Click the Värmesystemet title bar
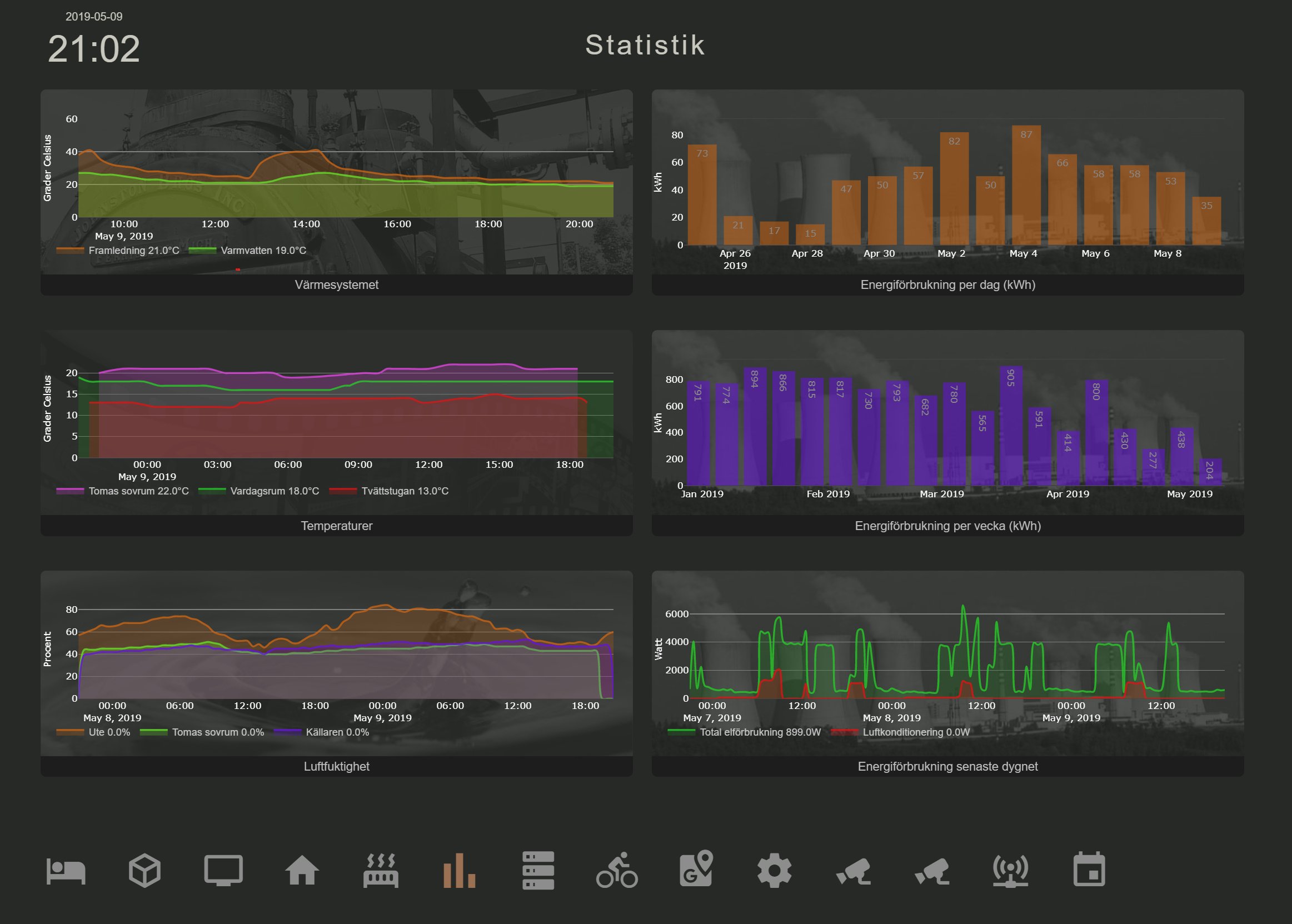Screen dimensions: 1292x924 coord(336,285)
